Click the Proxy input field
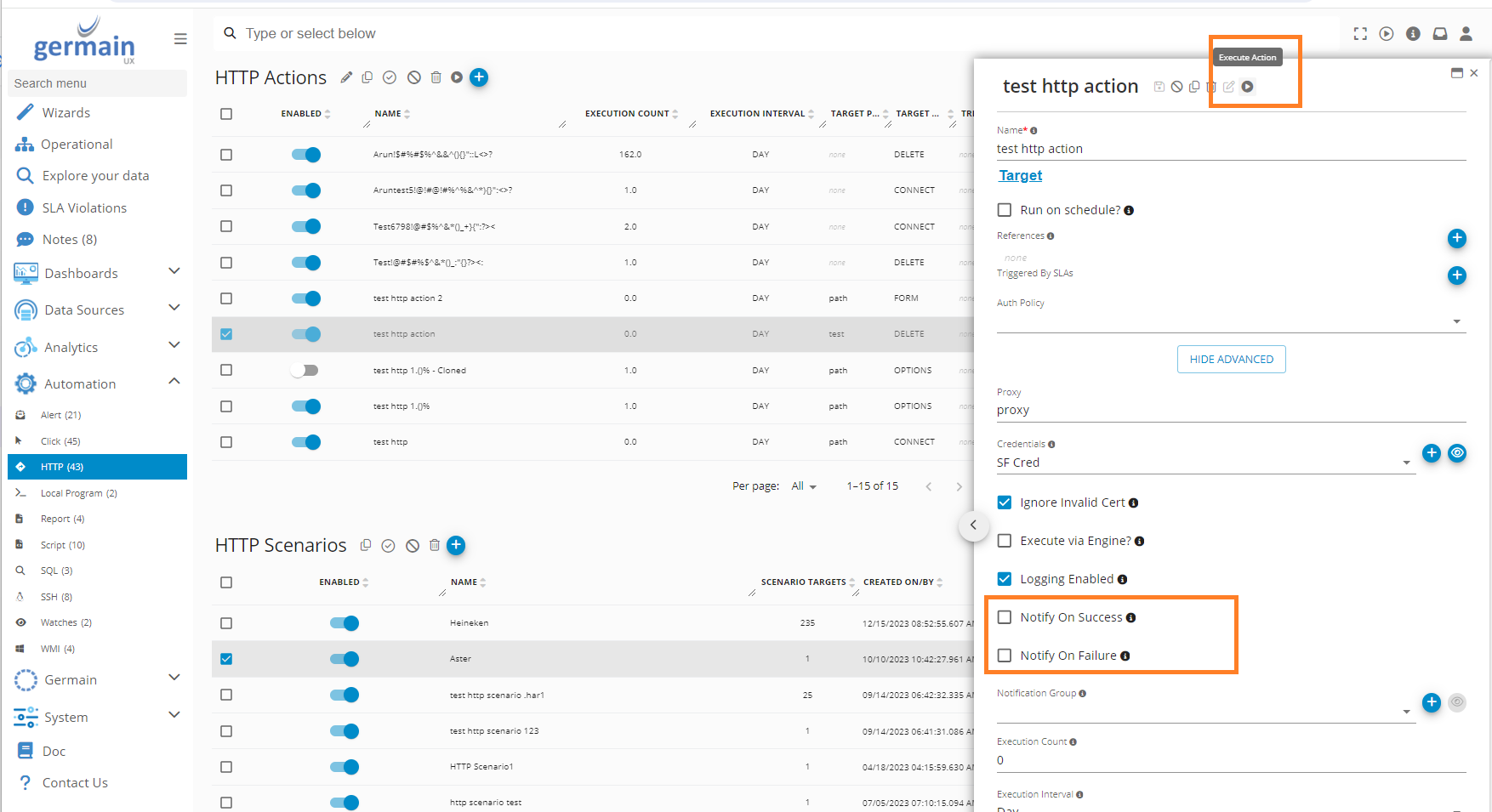 pos(1229,410)
